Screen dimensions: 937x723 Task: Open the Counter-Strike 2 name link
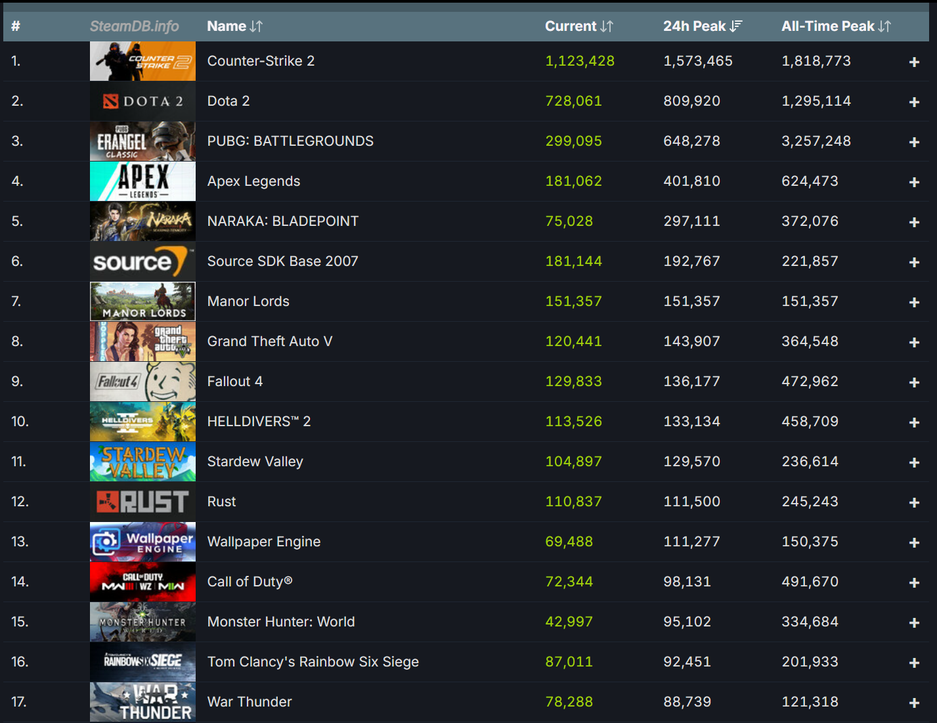coord(261,61)
